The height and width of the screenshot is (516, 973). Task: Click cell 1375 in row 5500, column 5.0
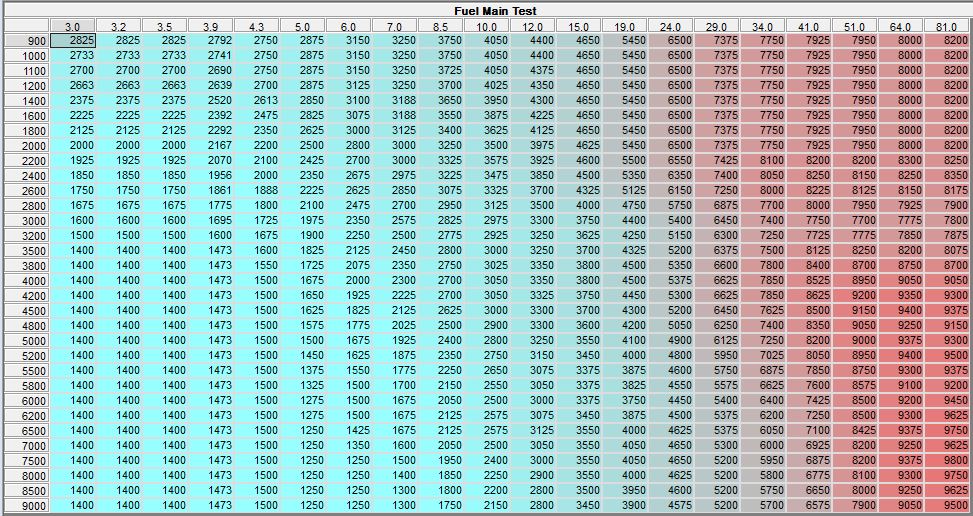303,370
